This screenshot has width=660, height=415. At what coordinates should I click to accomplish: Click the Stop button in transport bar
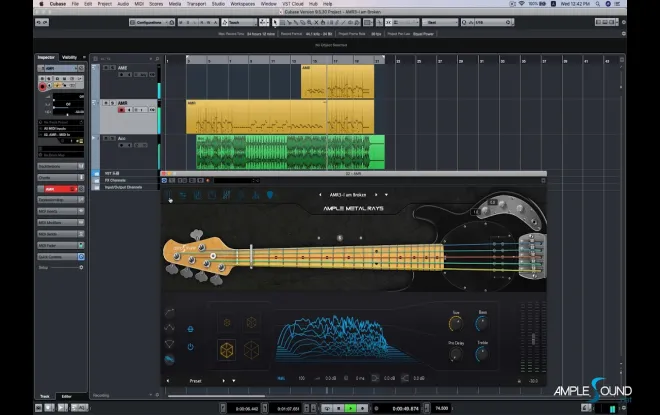point(338,408)
